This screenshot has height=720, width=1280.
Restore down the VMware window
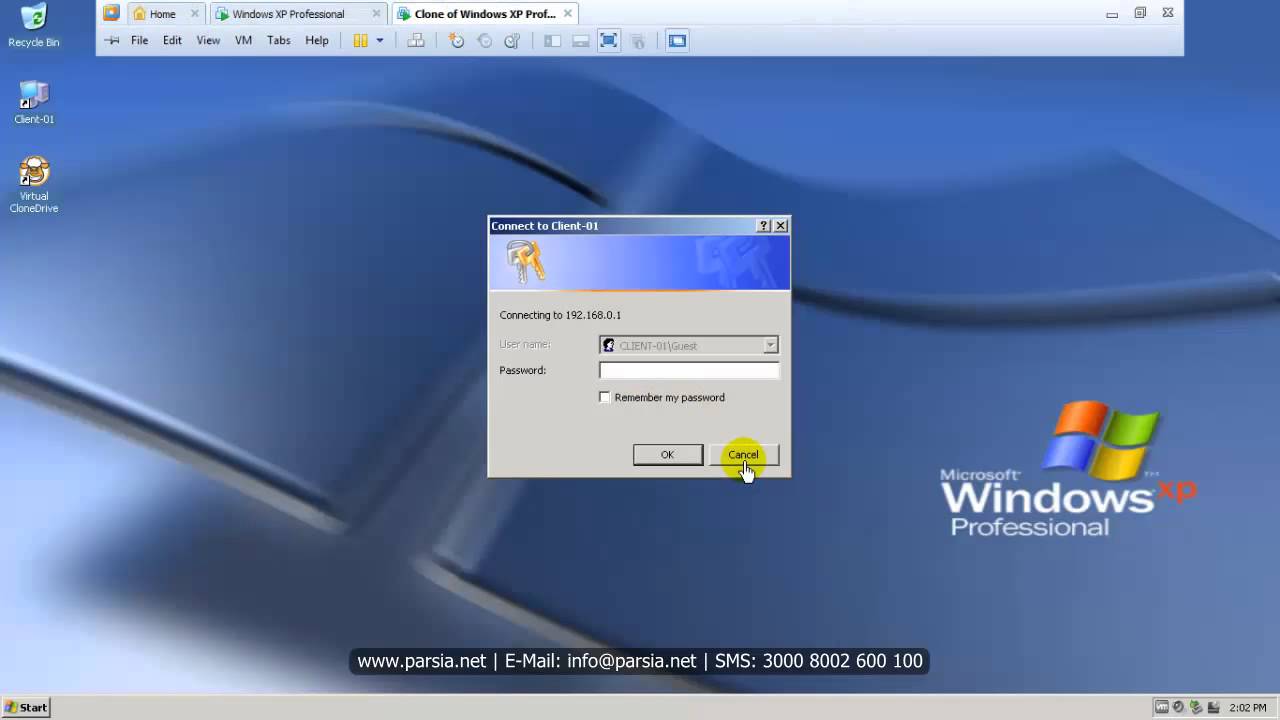pos(1140,14)
